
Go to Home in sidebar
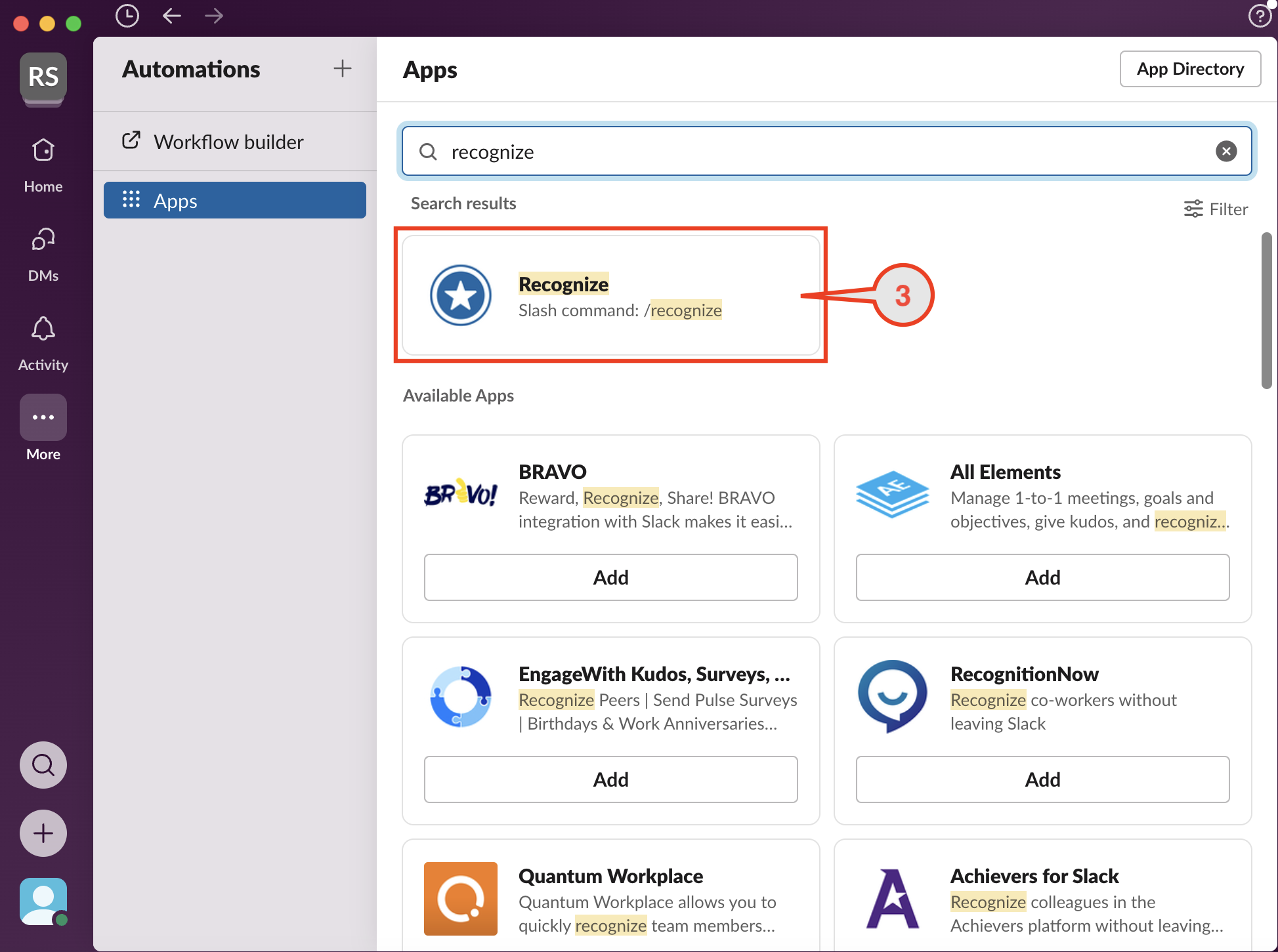click(x=43, y=165)
